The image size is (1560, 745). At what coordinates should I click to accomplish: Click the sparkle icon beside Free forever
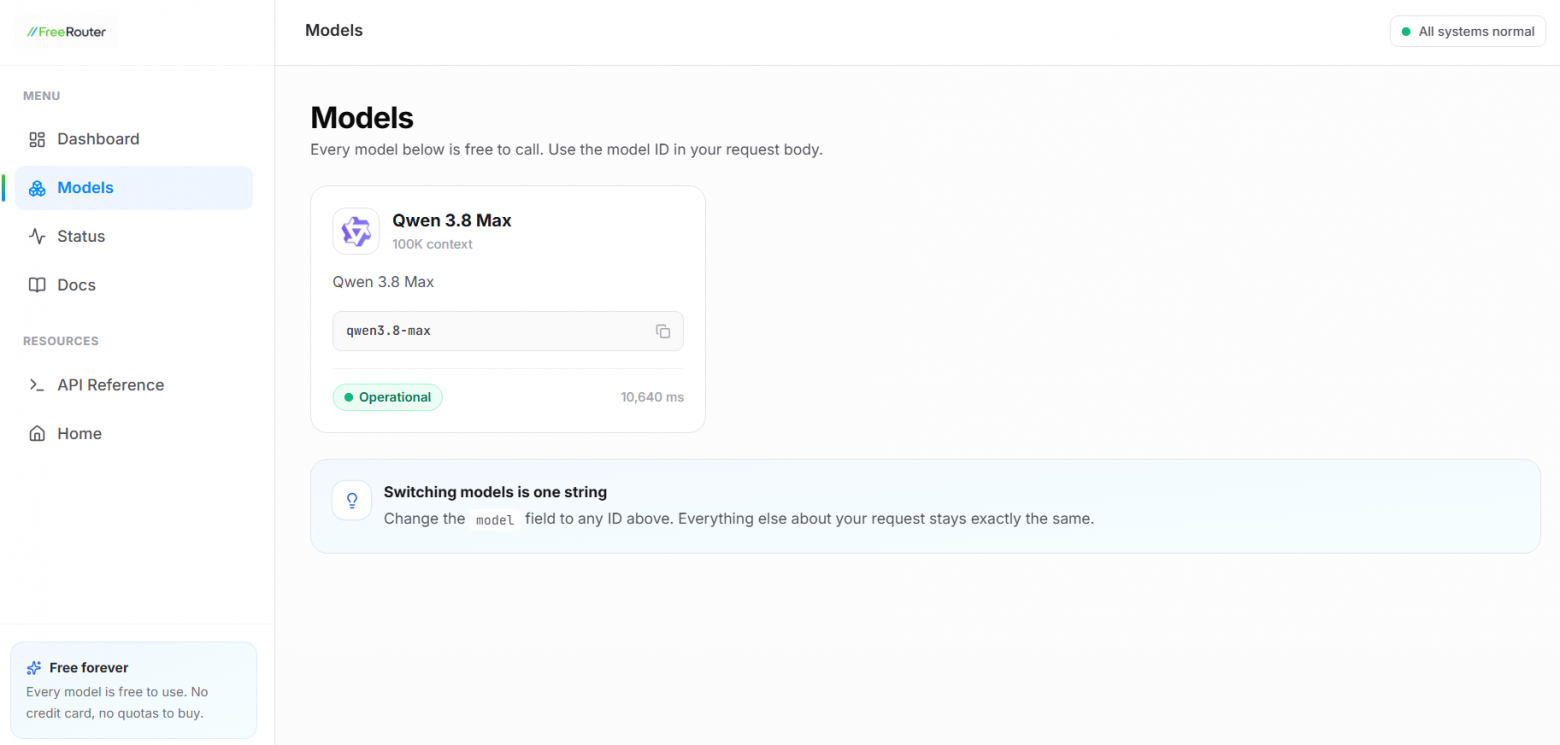click(34, 668)
